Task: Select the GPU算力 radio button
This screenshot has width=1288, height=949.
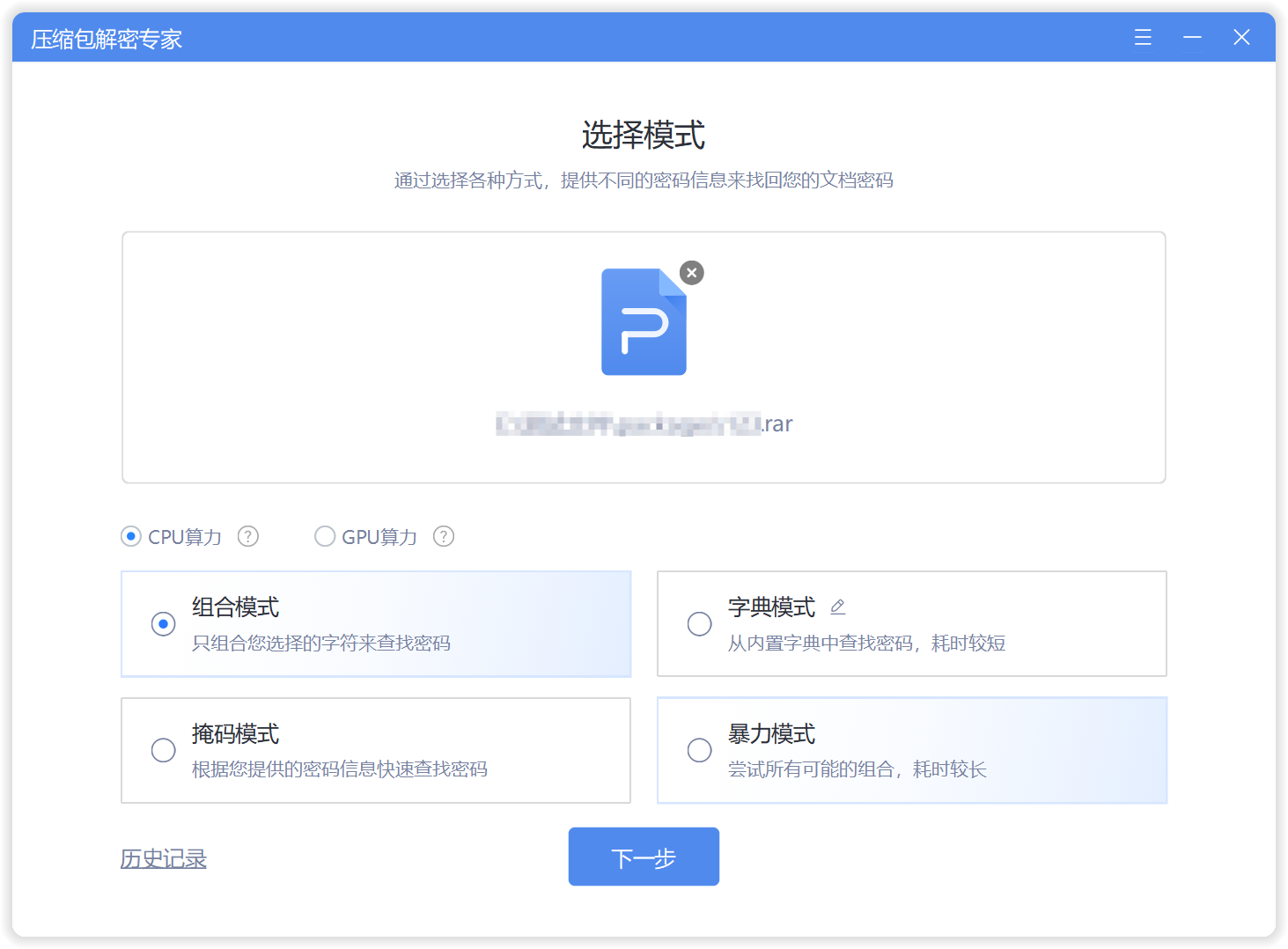Action: point(325,536)
